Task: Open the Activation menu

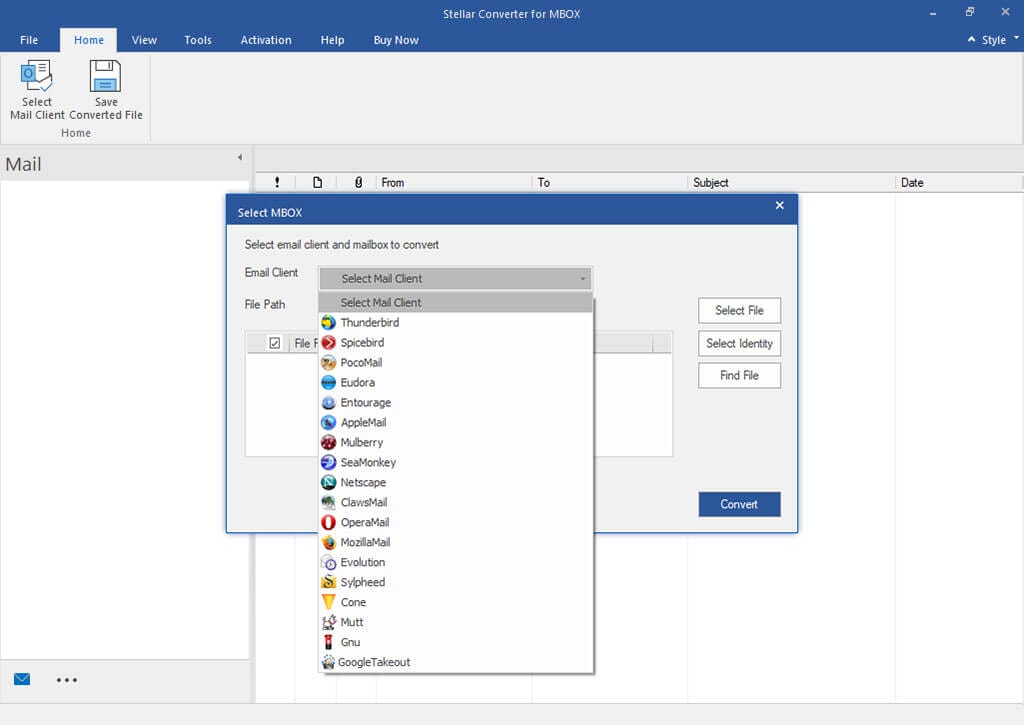Action: click(265, 40)
